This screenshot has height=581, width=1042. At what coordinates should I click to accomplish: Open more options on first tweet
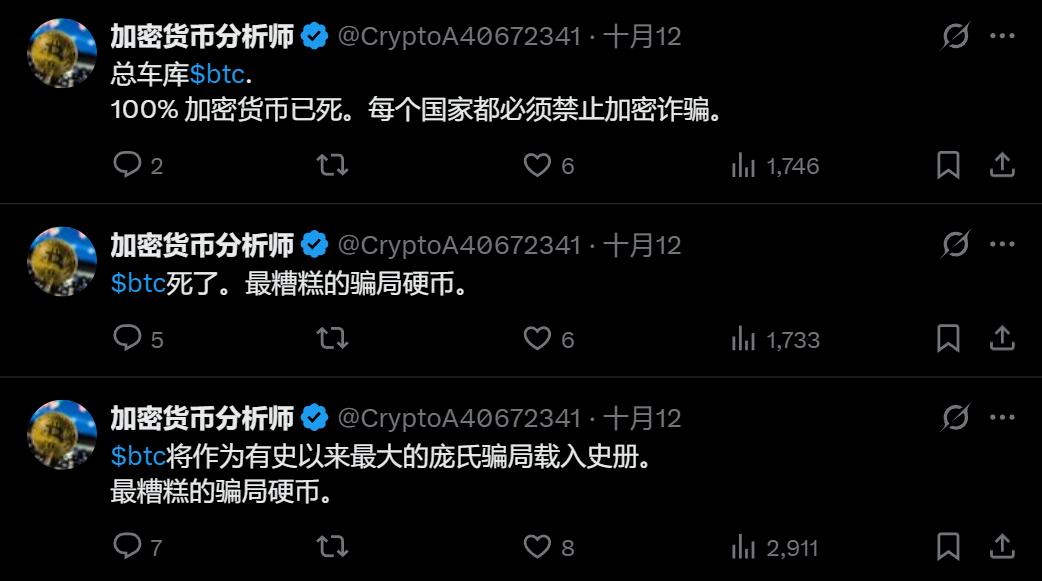point(1002,37)
